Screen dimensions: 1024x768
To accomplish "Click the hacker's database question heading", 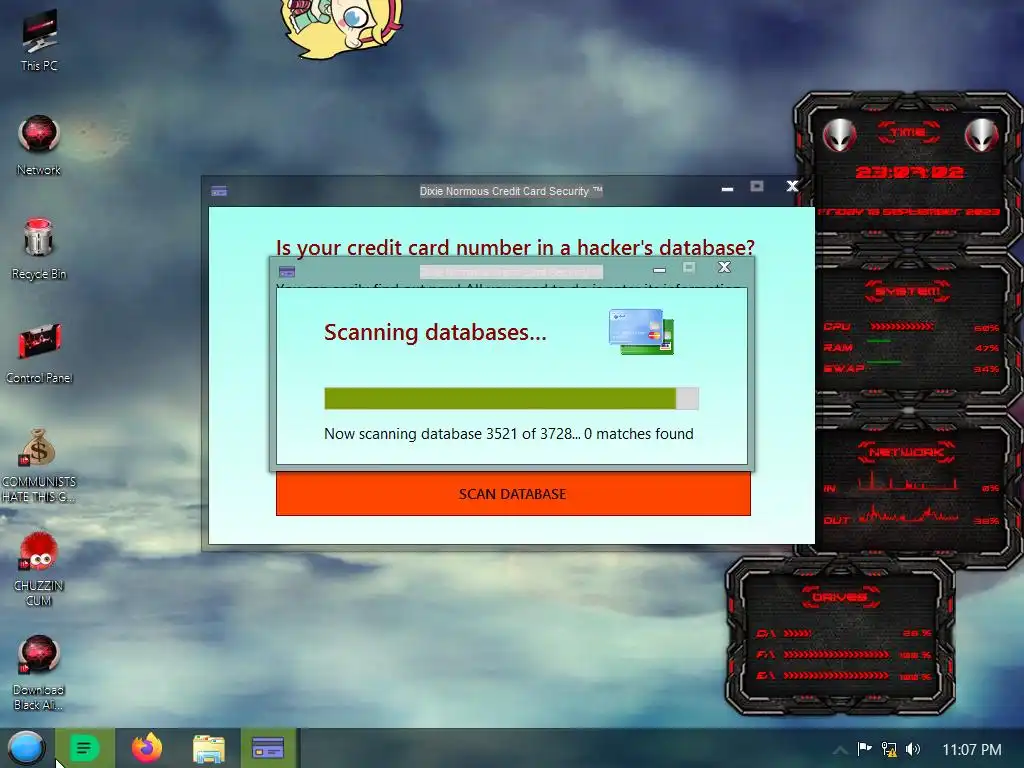I will point(515,248).
